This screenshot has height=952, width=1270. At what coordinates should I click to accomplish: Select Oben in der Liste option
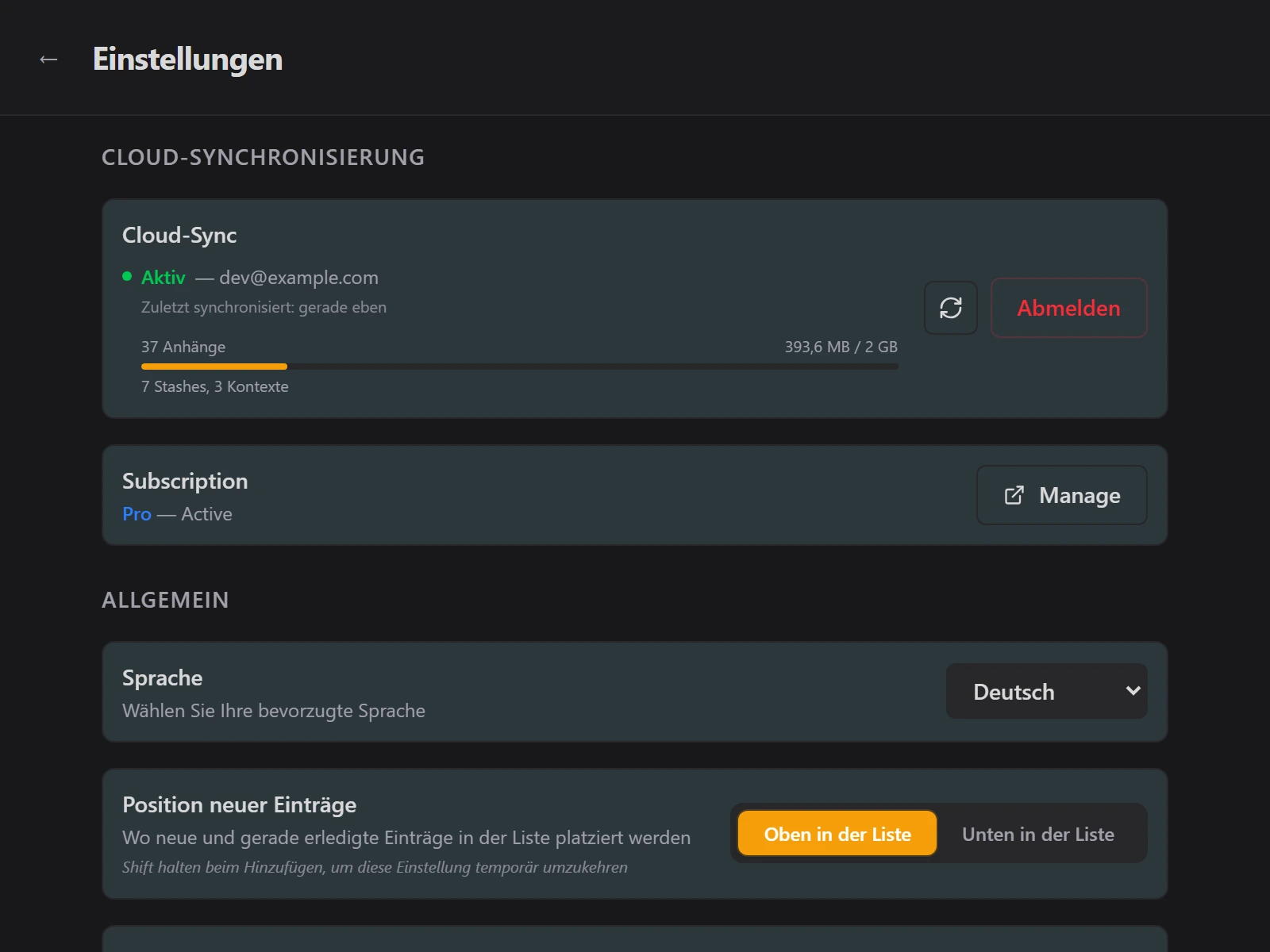(x=837, y=834)
